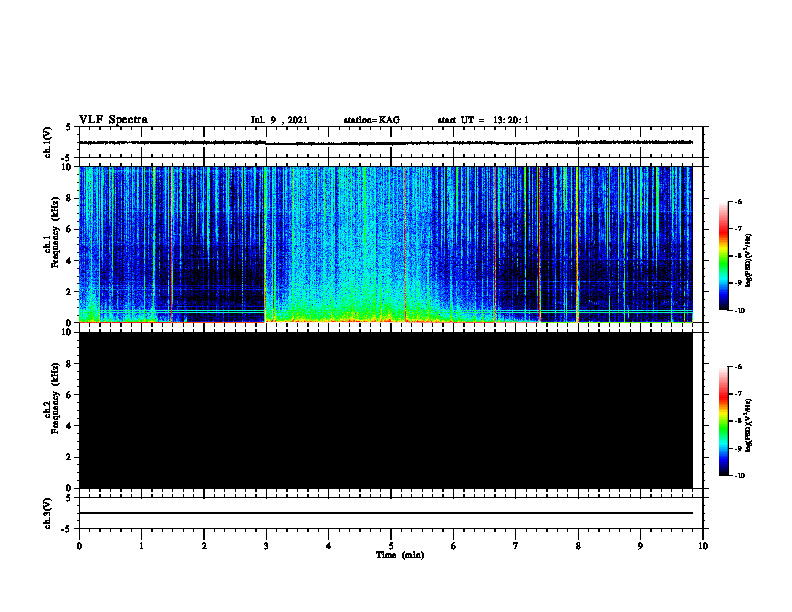
Task: Click the "VLF Spectra" title text
Action: coord(113,120)
